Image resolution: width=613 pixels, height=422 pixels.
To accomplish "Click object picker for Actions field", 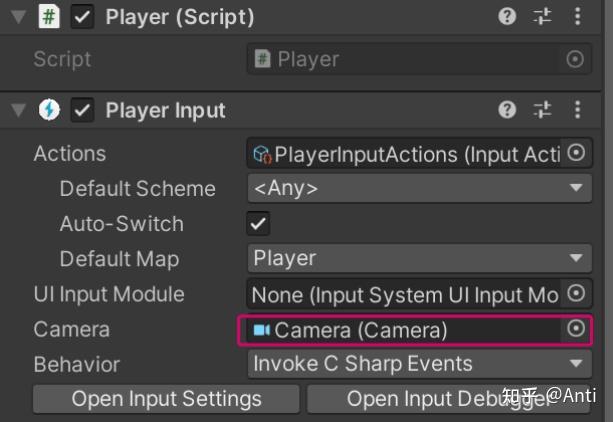I will [x=576, y=153].
